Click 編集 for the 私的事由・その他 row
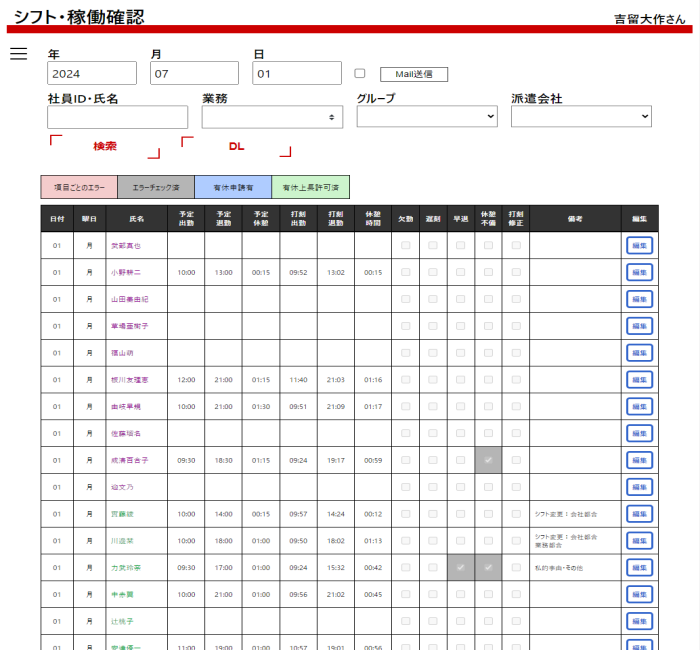The image size is (700, 650). click(639, 567)
